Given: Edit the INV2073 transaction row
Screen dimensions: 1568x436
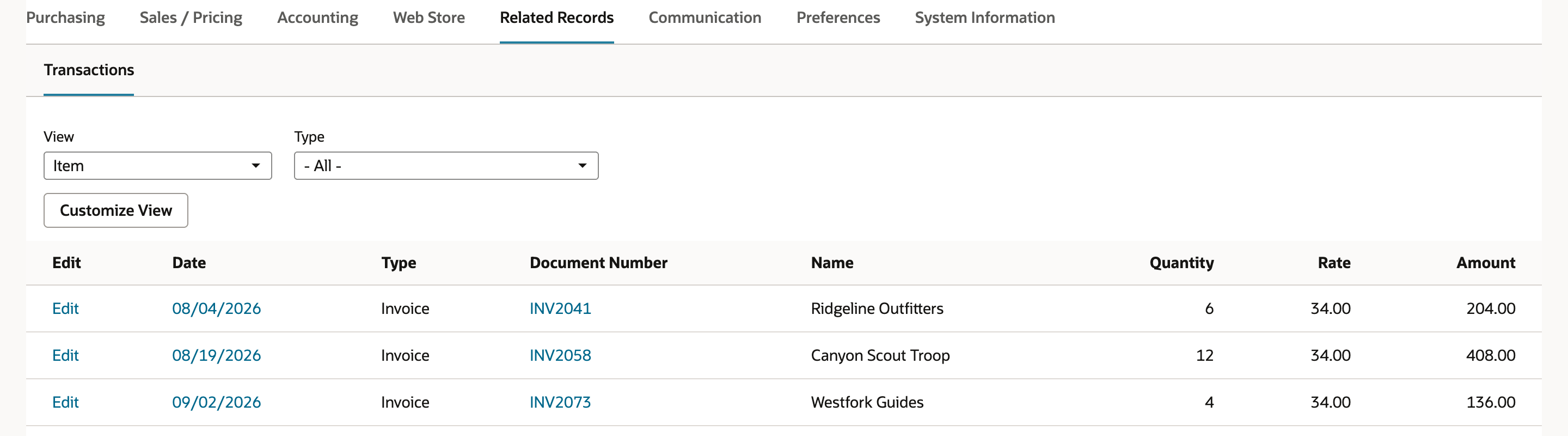Looking at the screenshot, I should click(x=65, y=402).
